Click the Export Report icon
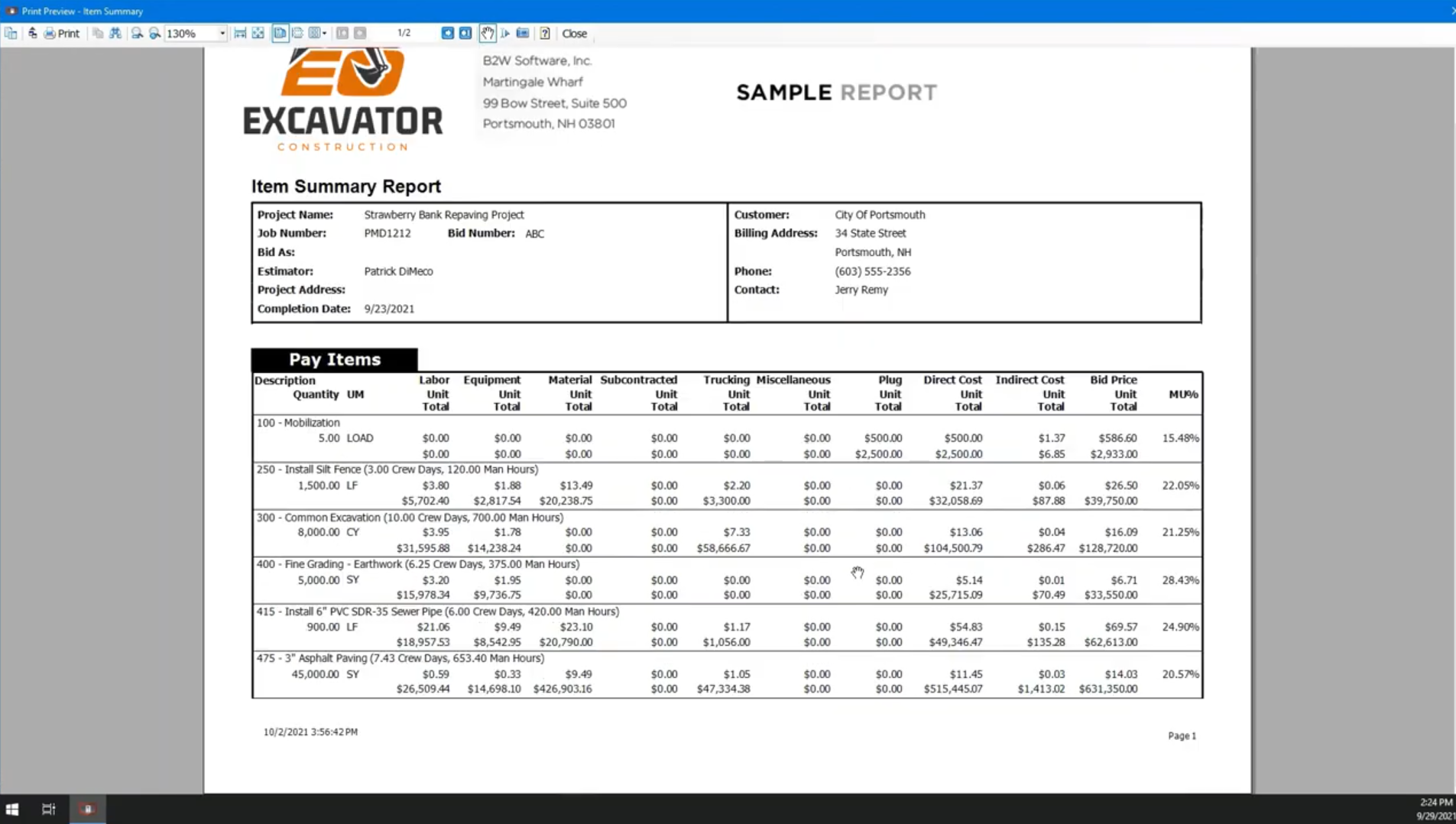 pos(32,33)
